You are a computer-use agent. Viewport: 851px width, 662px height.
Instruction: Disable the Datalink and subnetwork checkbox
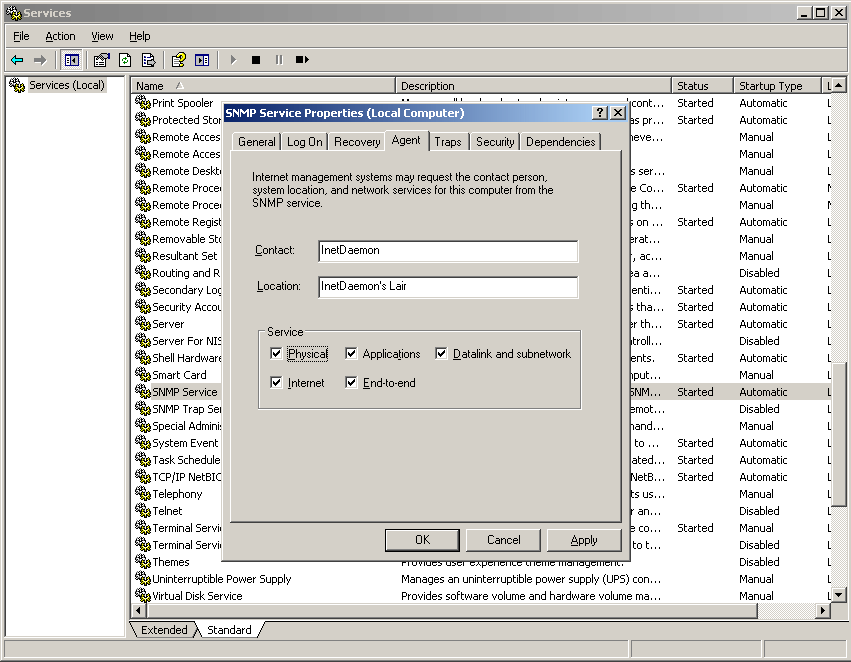coord(442,354)
